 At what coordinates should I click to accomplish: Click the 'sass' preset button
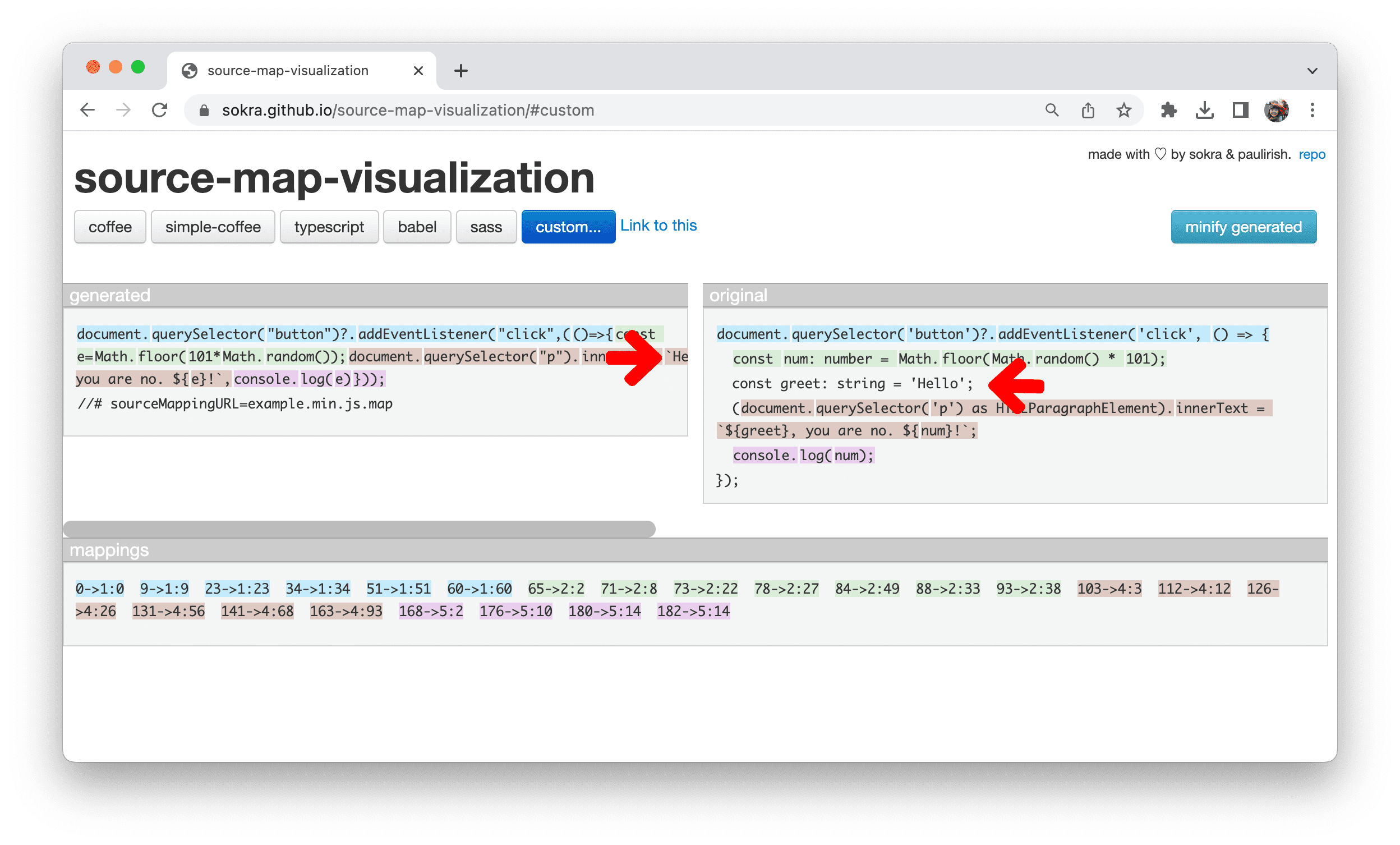click(x=483, y=227)
